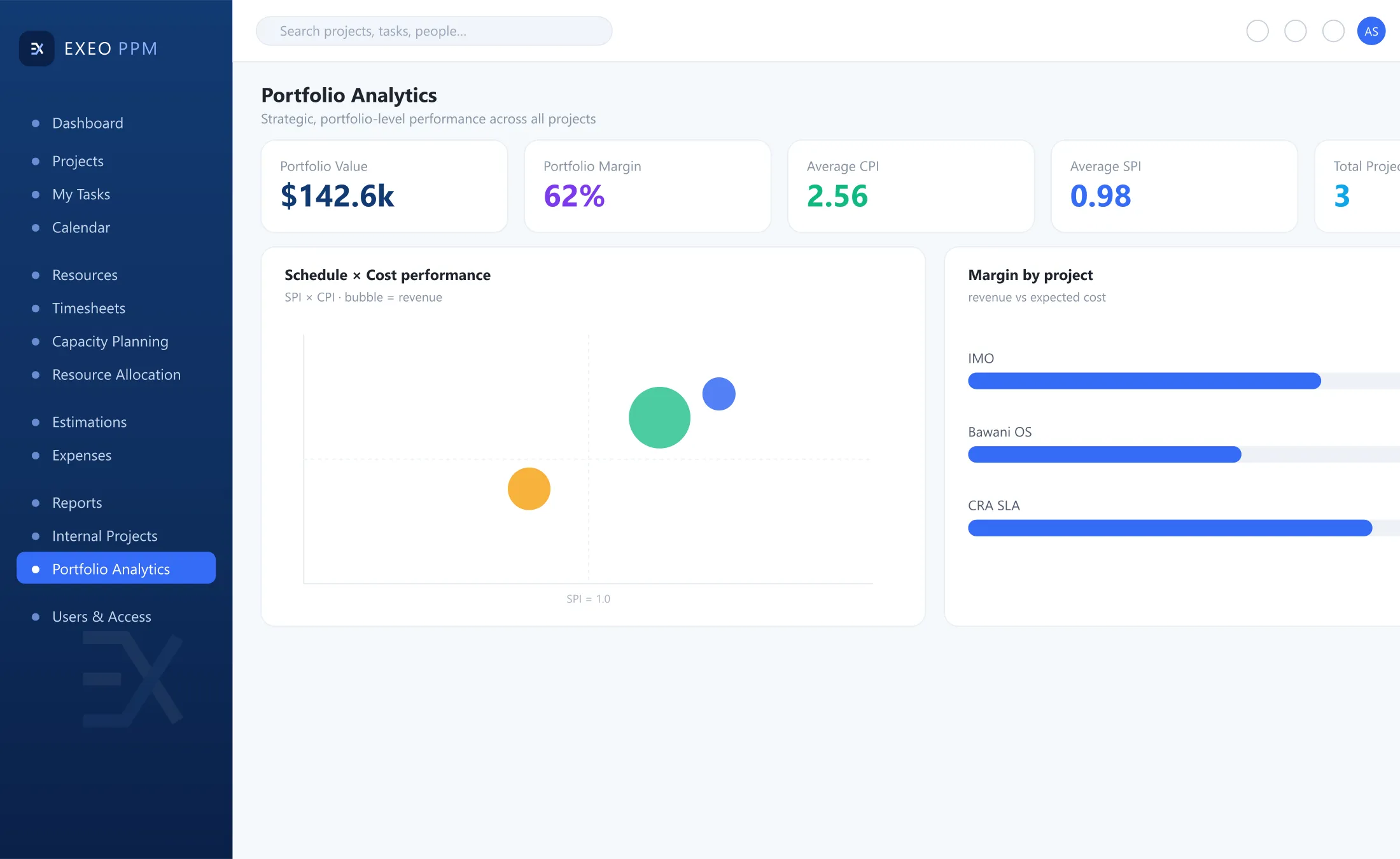Click the Average SPI 0.98 value
The width and height of the screenshot is (1400, 859).
(x=1100, y=195)
